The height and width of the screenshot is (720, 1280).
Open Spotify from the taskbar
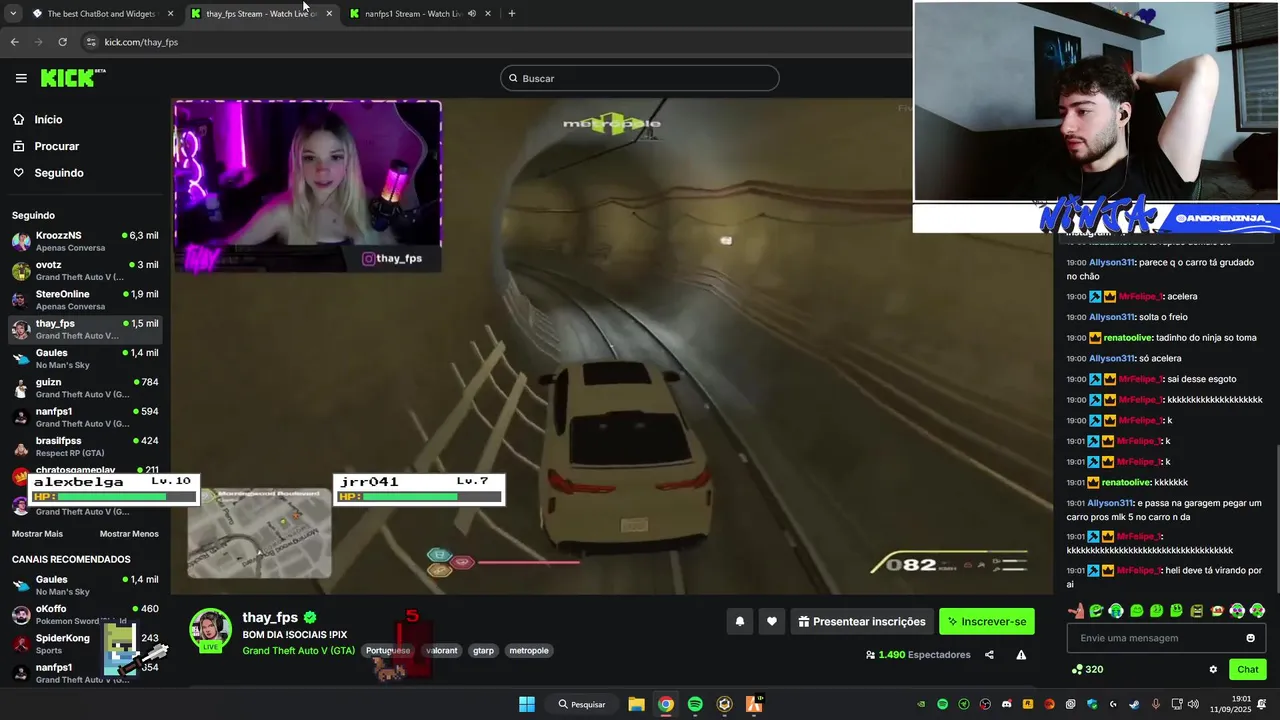click(695, 704)
